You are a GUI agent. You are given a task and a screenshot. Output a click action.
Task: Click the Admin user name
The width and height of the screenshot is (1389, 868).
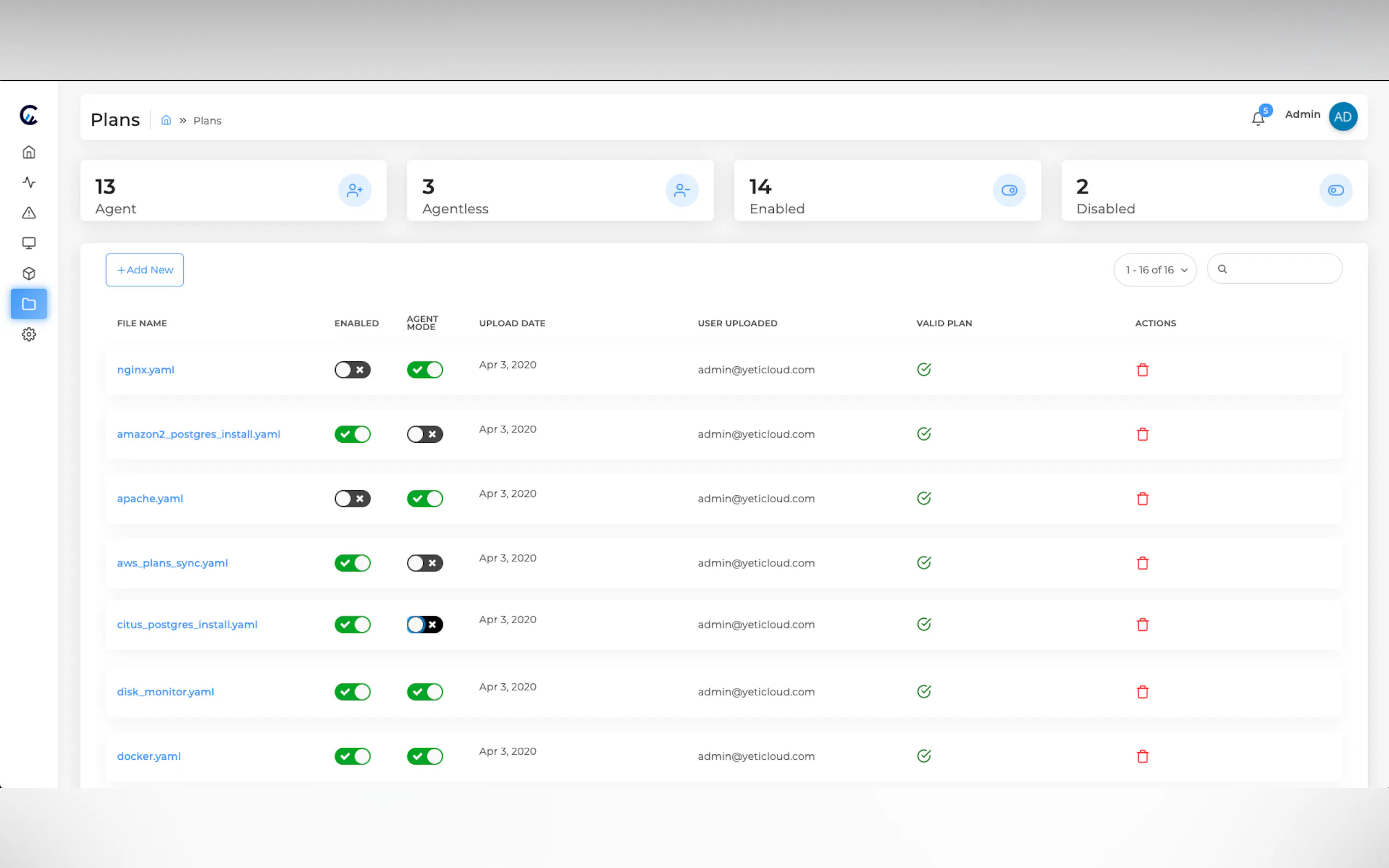(x=1302, y=114)
